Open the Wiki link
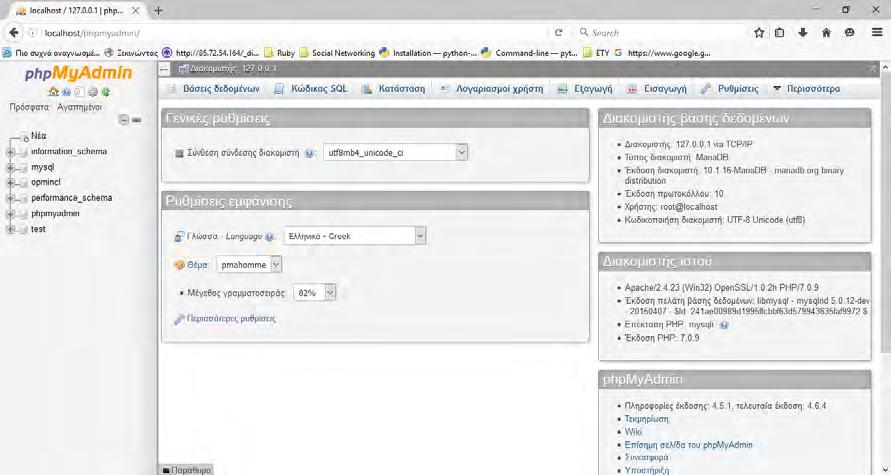Image resolution: width=891 pixels, height=475 pixels. (x=633, y=432)
